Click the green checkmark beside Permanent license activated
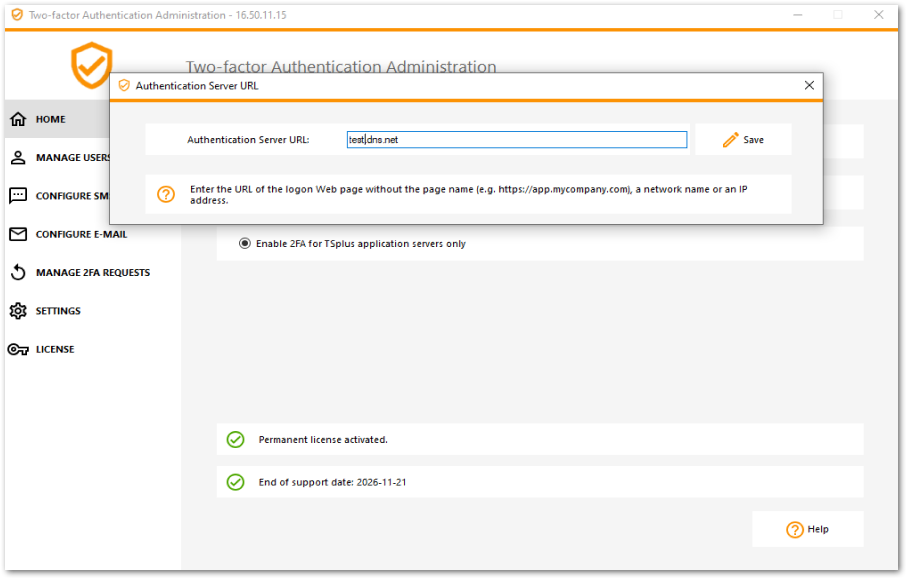 pos(235,439)
